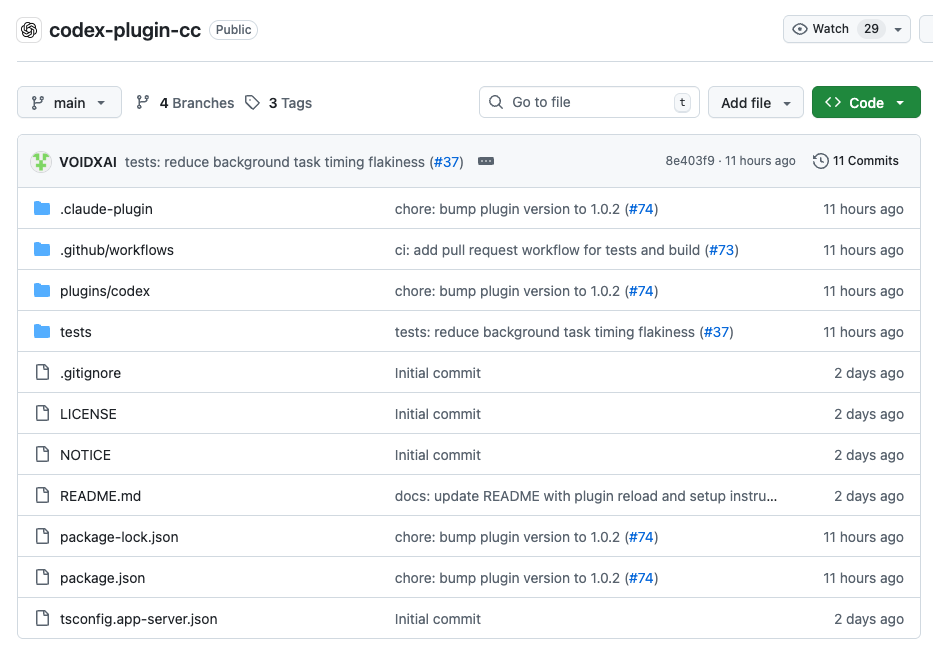Click the tag icon next to 3 Tags

pyautogui.click(x=253, y=103)
